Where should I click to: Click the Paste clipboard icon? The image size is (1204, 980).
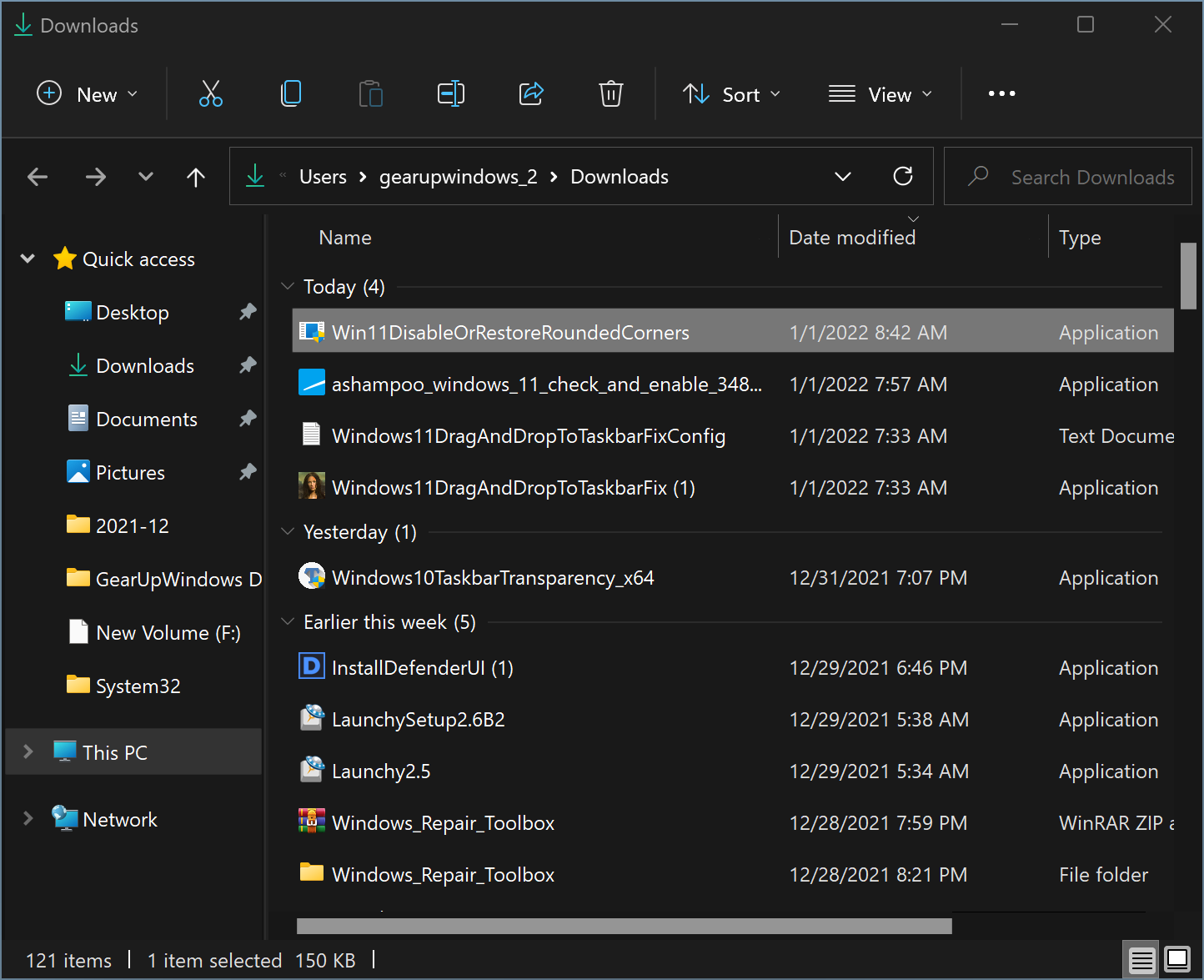[x=371, y=93]
